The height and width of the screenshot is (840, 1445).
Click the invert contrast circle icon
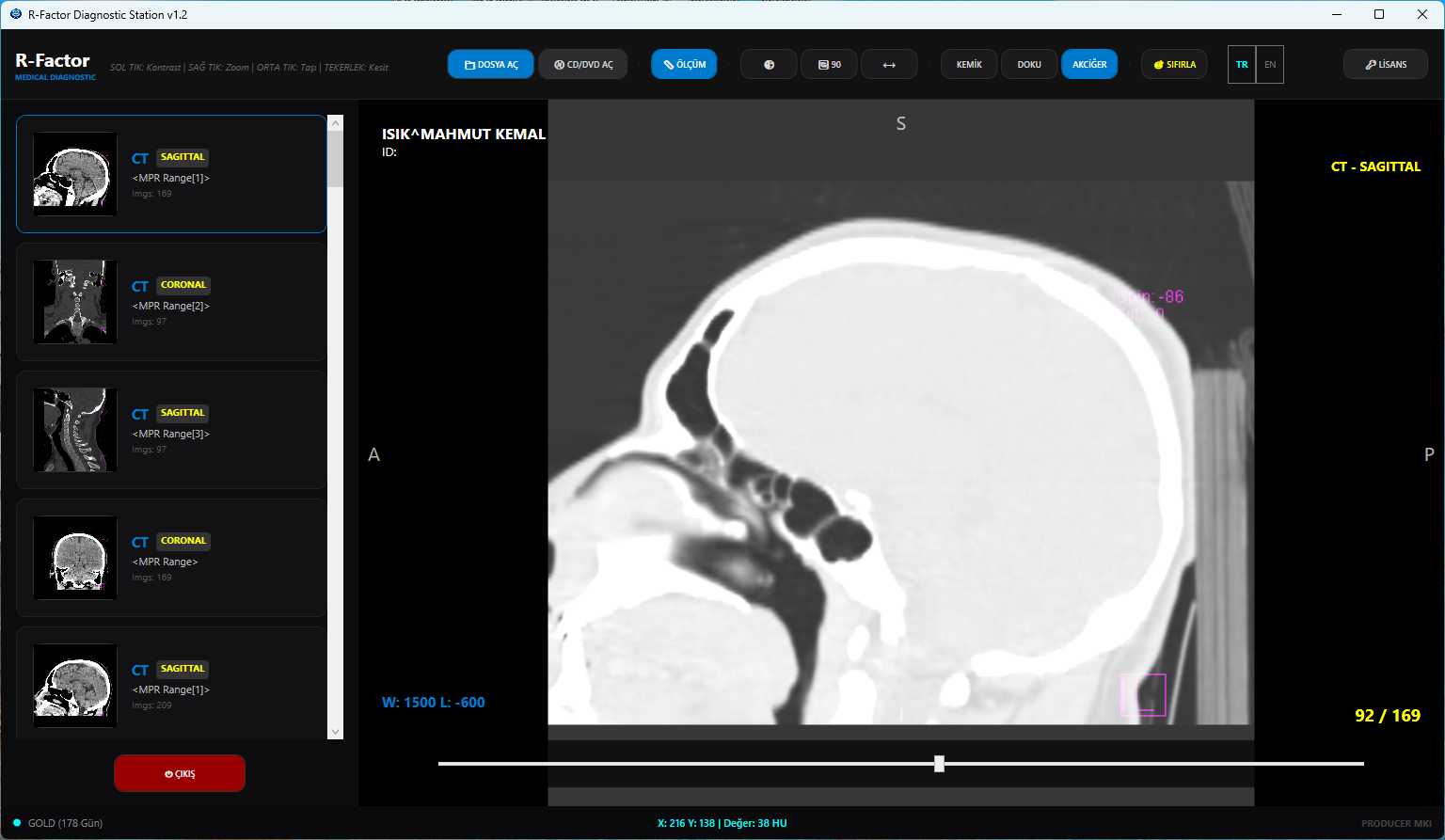769,65
